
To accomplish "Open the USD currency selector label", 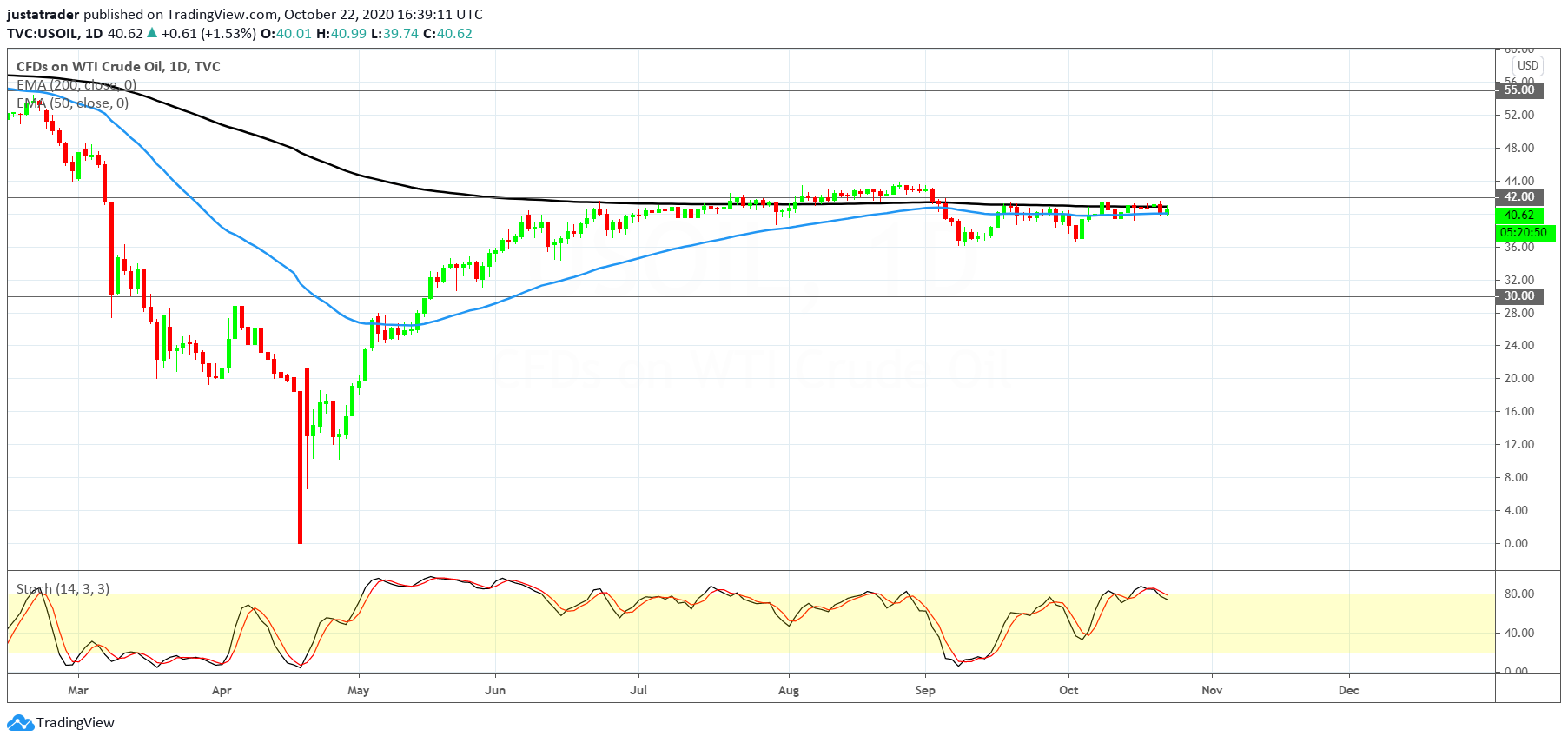I will 1528,65.
